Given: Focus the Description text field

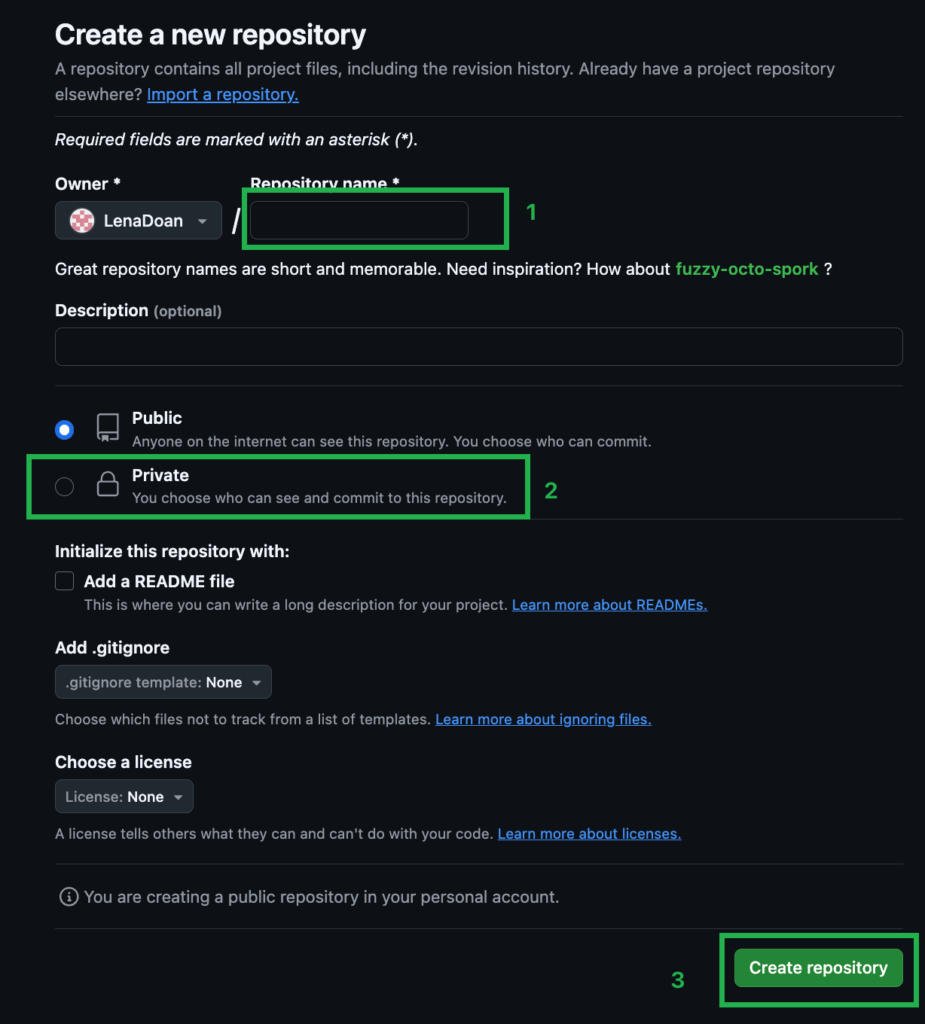Looking at the screenshot, I should click(x=479, y=346).
